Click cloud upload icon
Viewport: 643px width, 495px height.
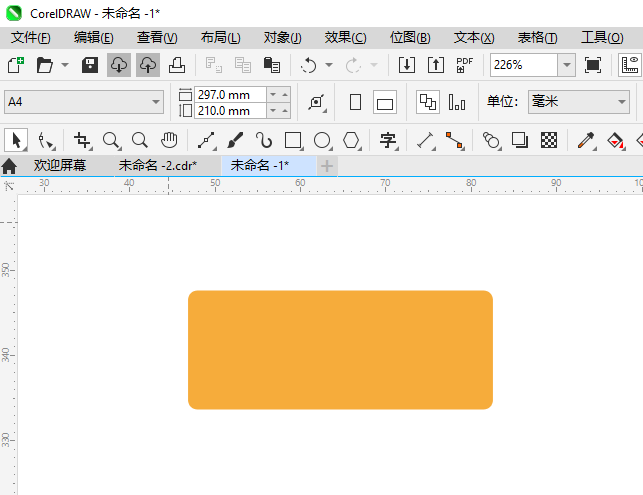(x=148, y=65)
